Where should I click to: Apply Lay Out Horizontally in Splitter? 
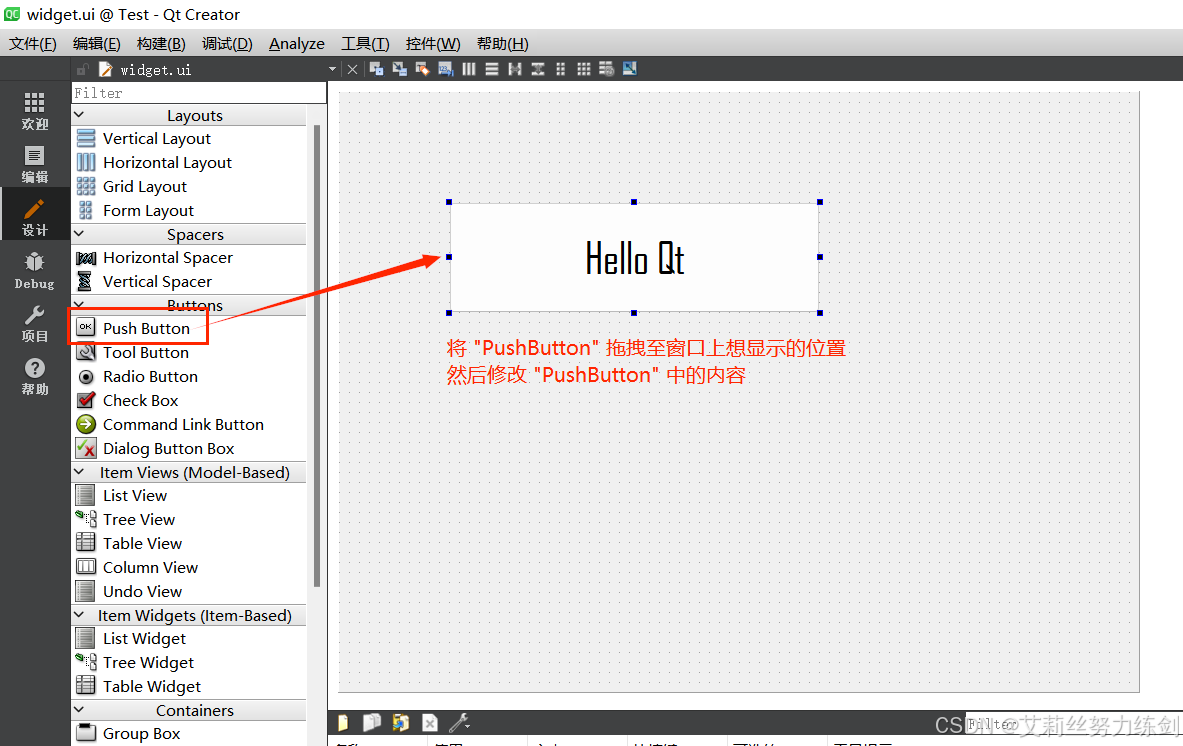(x=515, y=69)
